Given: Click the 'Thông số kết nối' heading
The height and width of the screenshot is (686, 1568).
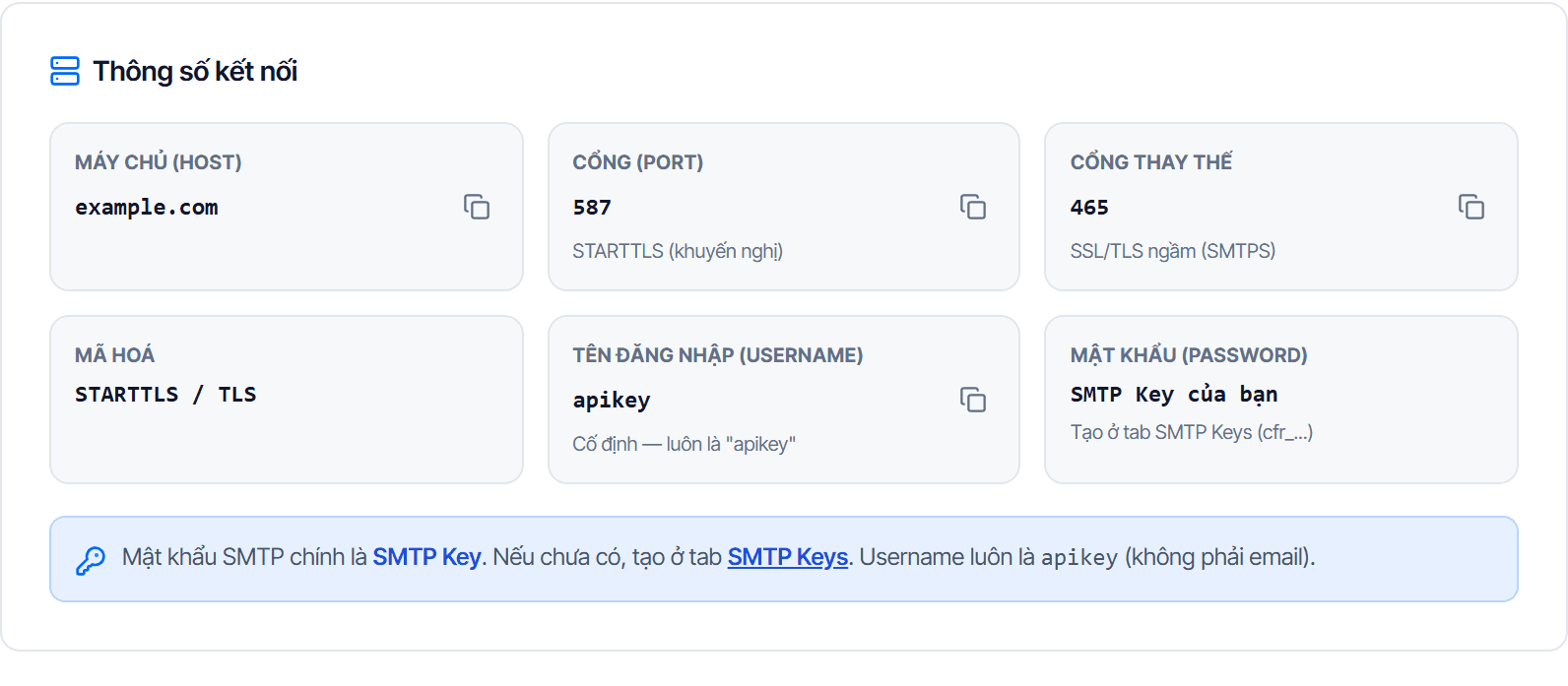Looking at the screenshot, I should 195,71.
